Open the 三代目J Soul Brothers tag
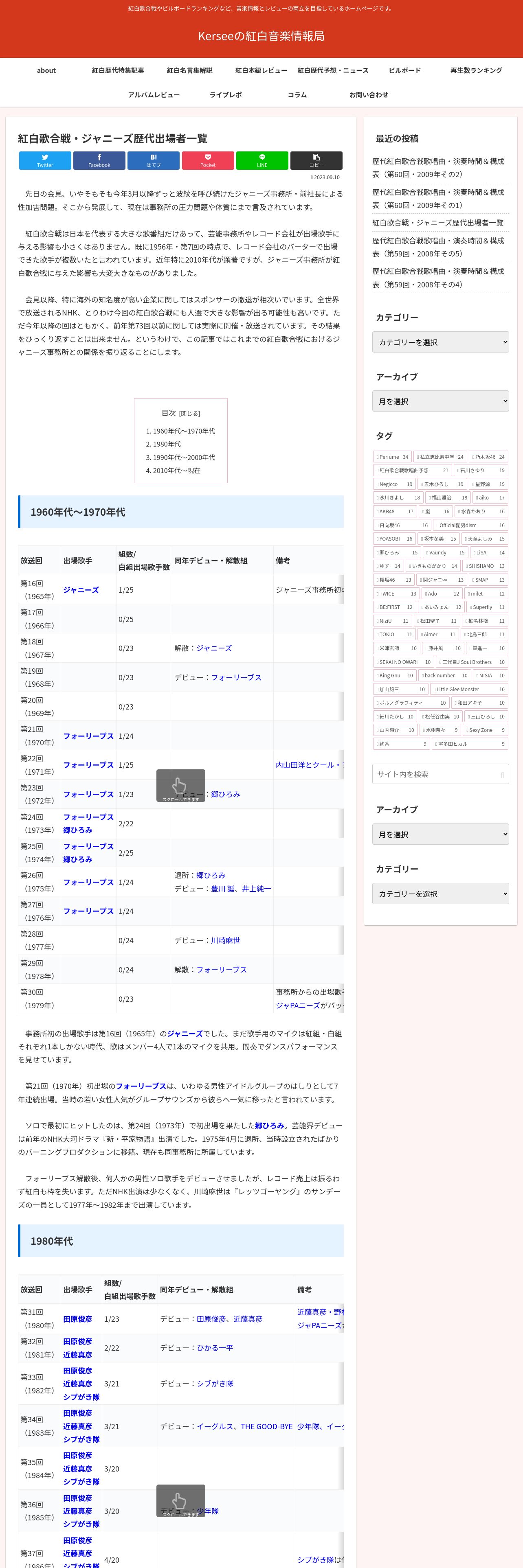This screenshot has width=523, height=1568. click(472, 661)
